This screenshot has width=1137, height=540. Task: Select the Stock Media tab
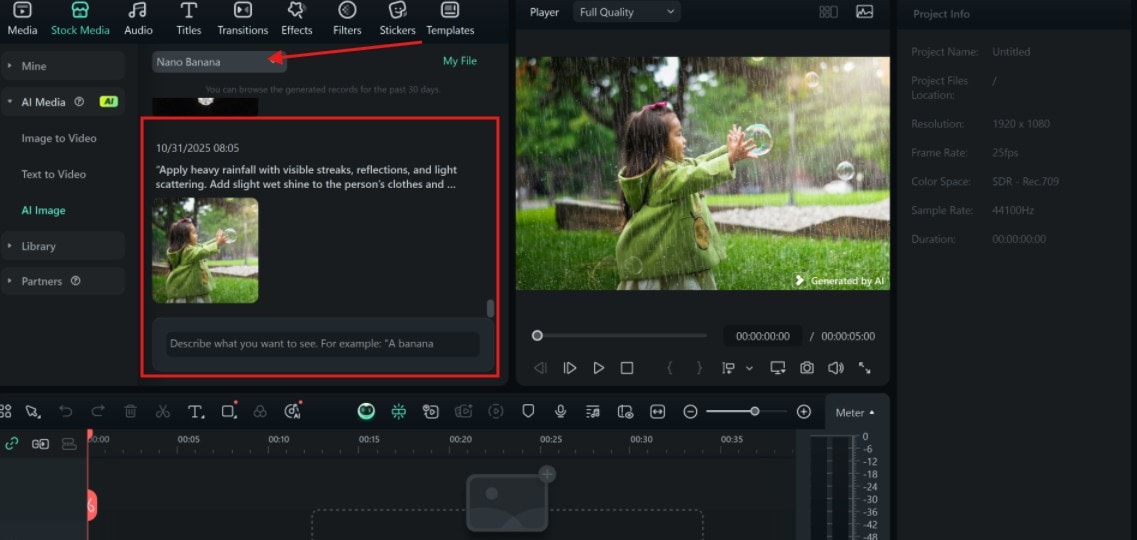(x=80, y=18)
